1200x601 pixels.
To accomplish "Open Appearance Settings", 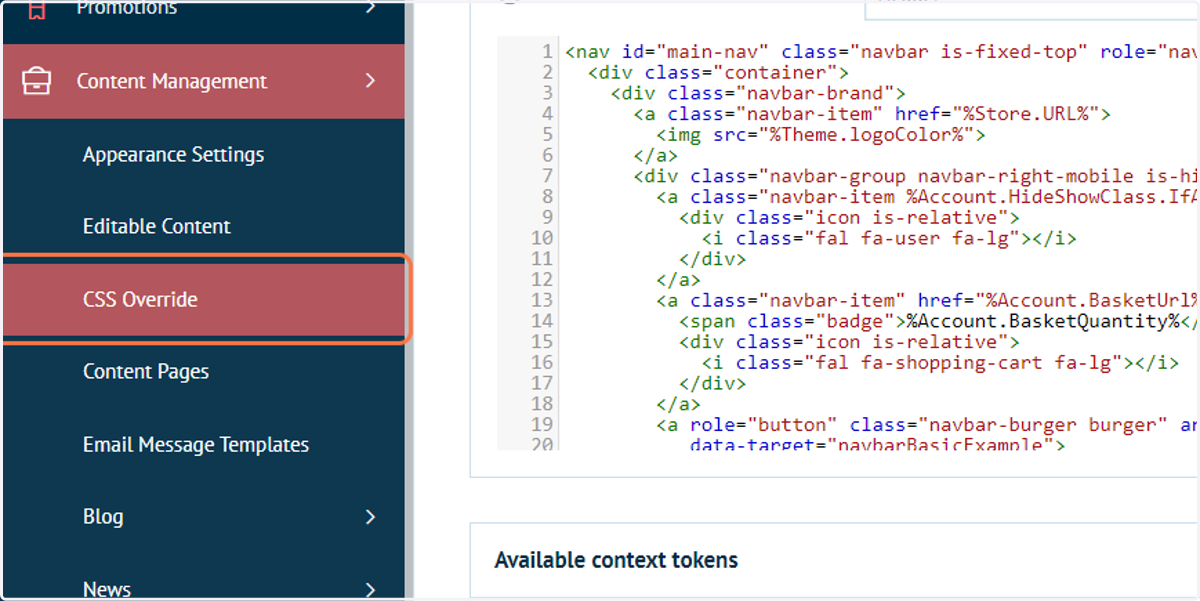I will coord(173,155).
